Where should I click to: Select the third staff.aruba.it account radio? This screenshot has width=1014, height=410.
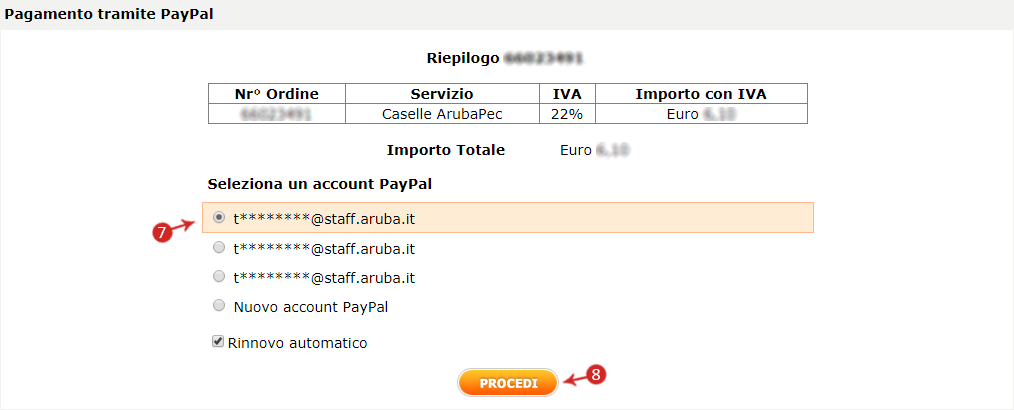point(219,276)
